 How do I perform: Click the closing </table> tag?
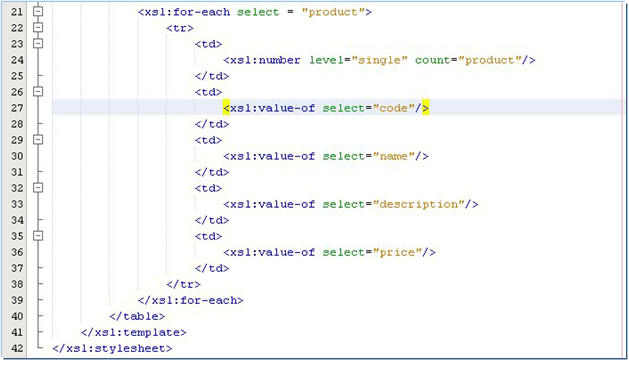pos(137,317)
